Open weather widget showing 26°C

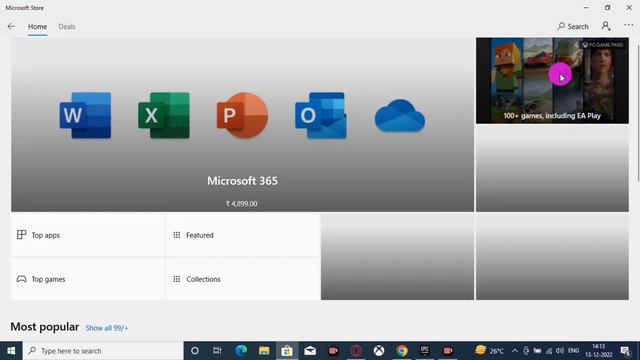(489, 351)
